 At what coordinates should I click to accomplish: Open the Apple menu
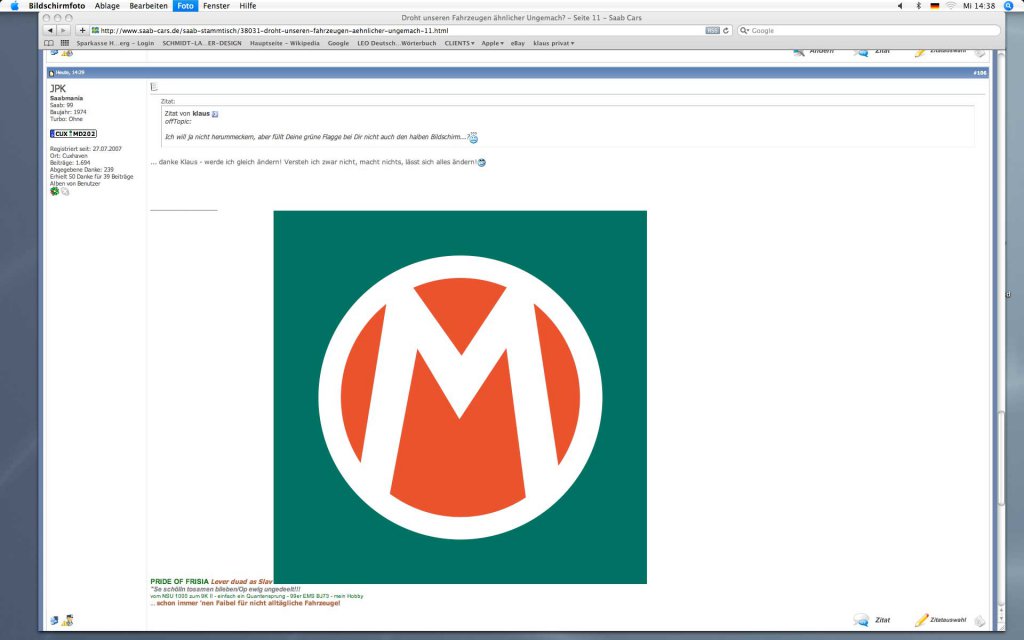pyautogui.click(x=14, y=6)
